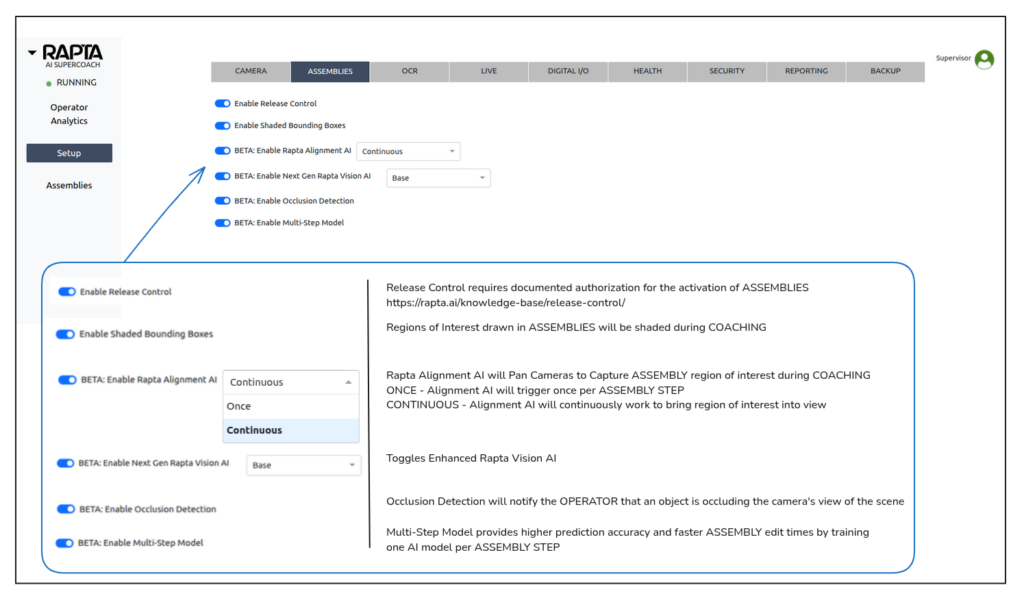This screenshot has height=594, width=1024.
Task: Click the Supervisor user avatar icon
Action: (x=984, y=59)
